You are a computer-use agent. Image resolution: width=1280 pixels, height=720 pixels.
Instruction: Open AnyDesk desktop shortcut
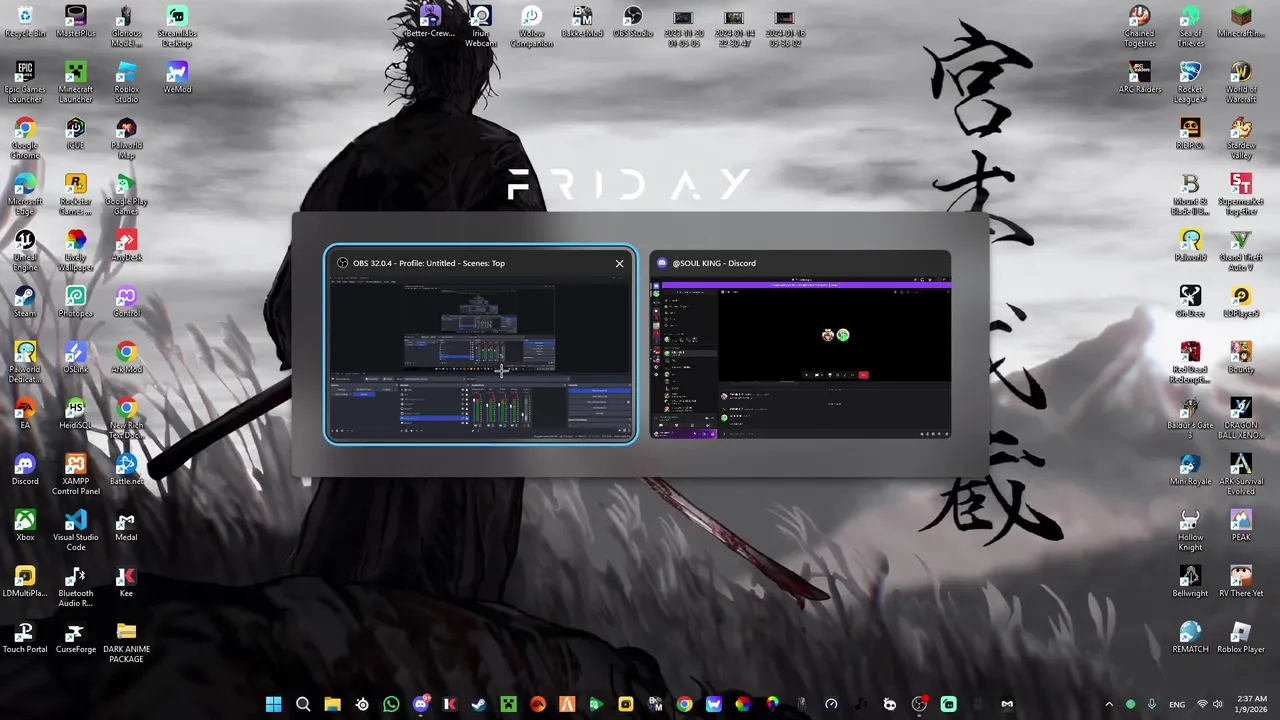coord(126,247)
